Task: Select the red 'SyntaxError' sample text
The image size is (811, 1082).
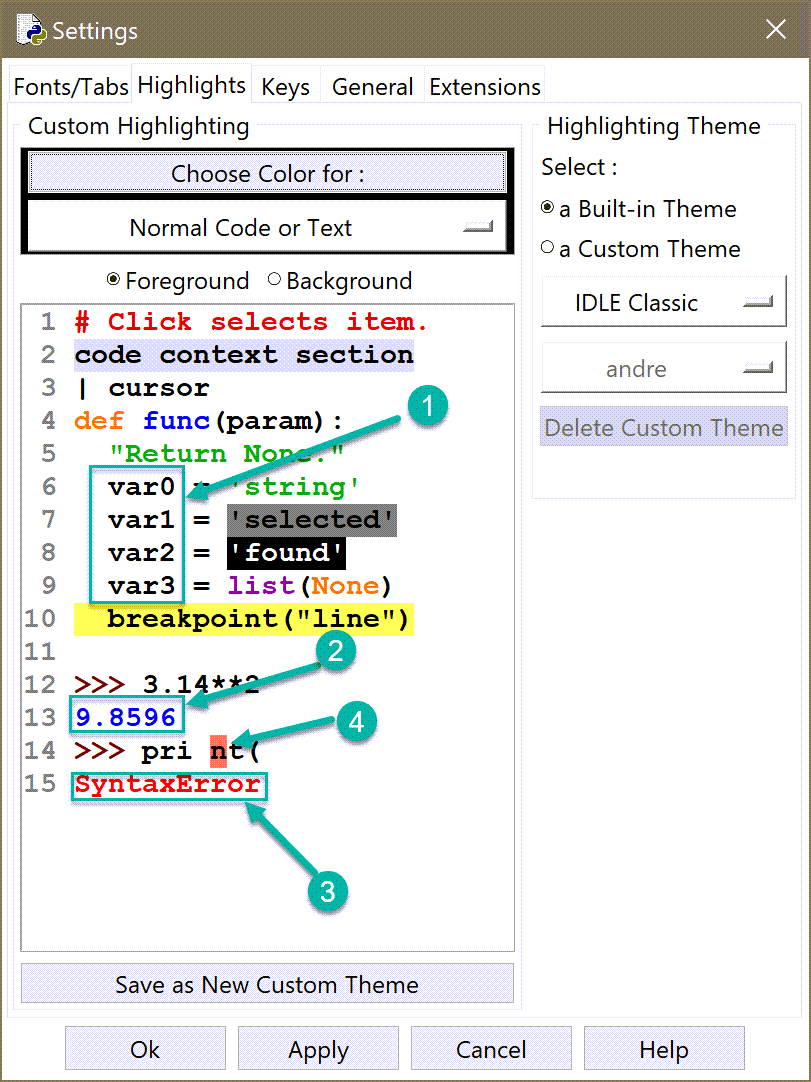Action: [168, 784]
